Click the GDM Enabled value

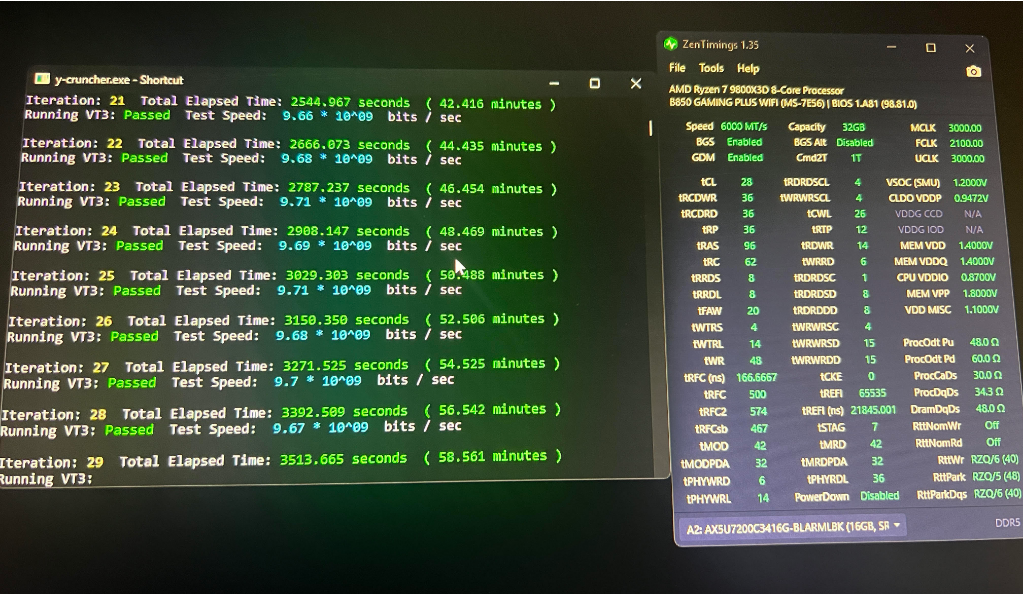[x=745, y=158]
